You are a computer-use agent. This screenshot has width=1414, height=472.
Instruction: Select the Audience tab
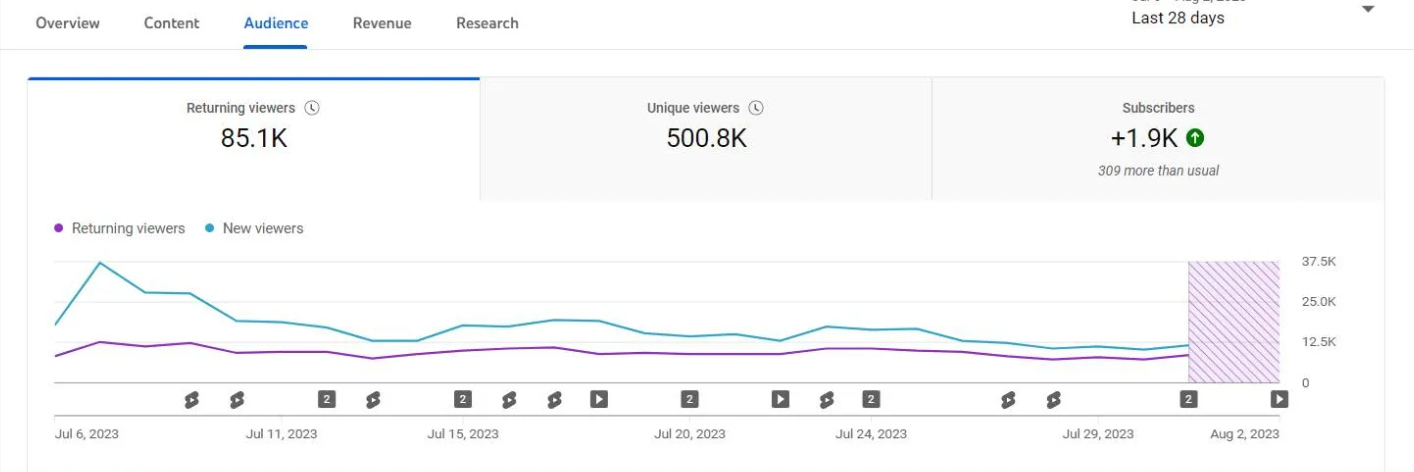[x=276, y=22]
